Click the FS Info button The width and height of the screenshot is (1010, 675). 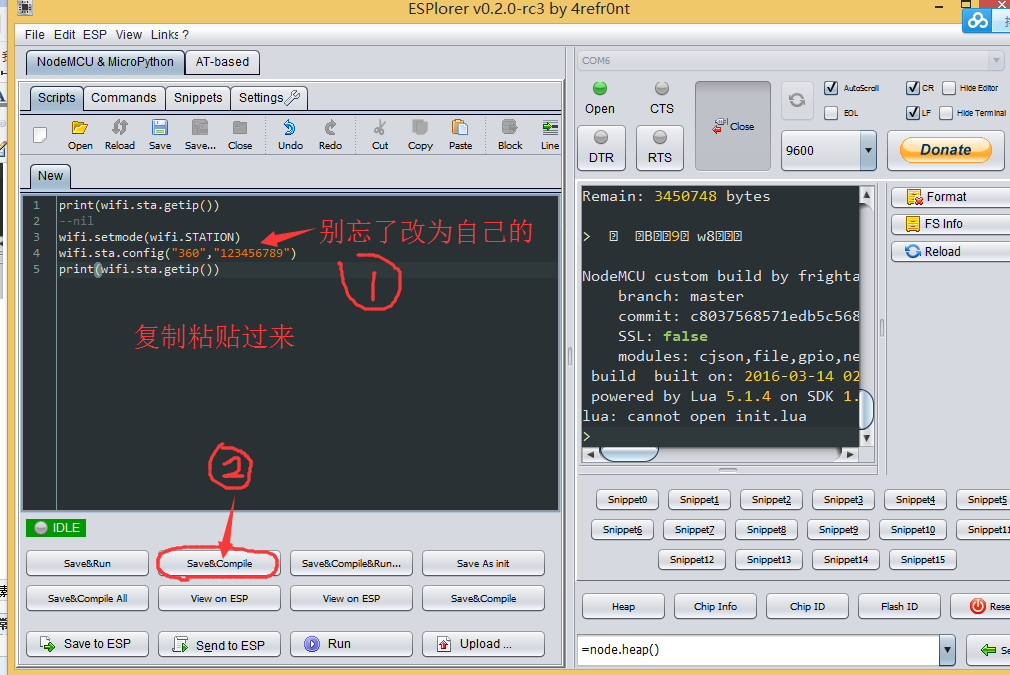[x=950, y=223]
